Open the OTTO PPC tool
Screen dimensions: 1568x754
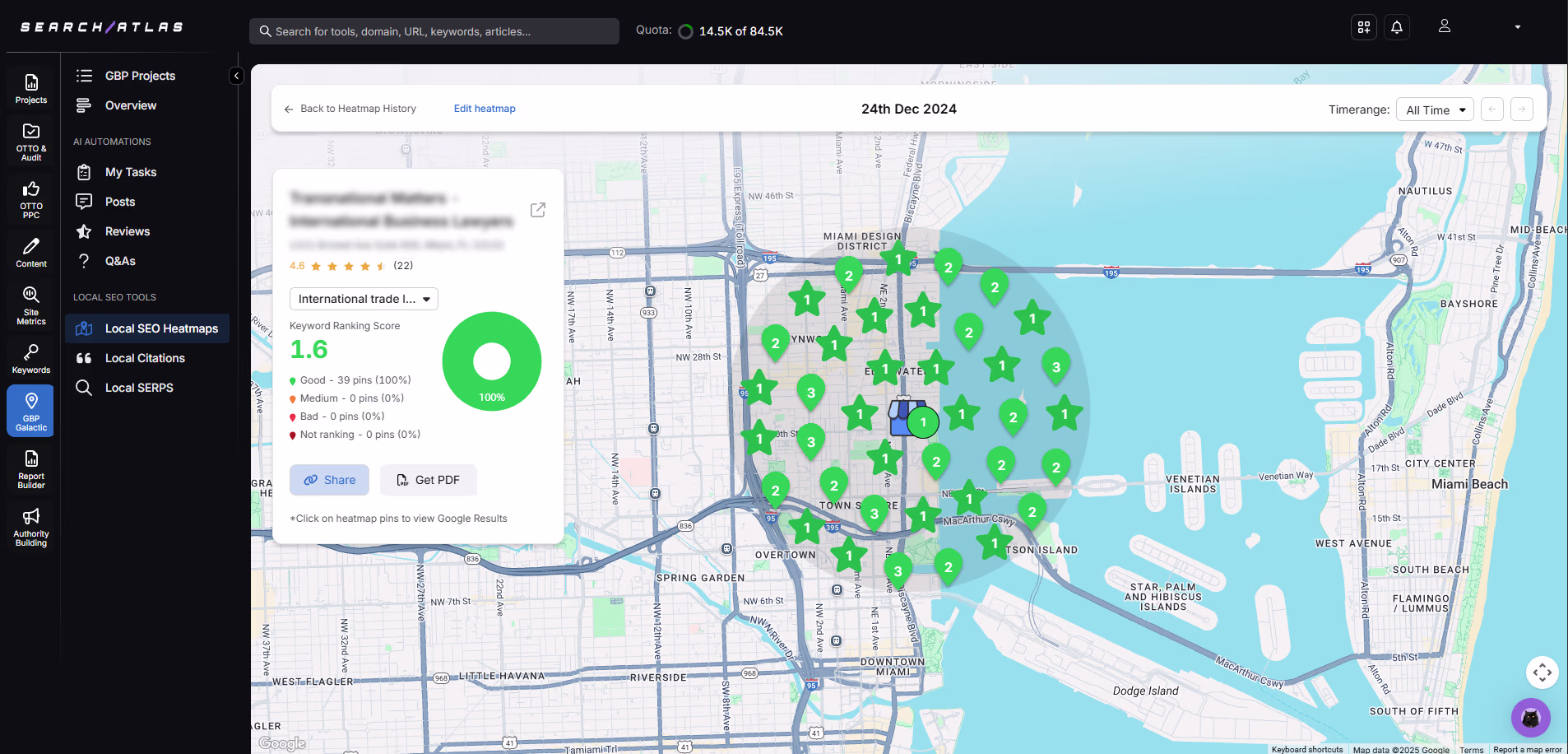[x=30, y=198]
